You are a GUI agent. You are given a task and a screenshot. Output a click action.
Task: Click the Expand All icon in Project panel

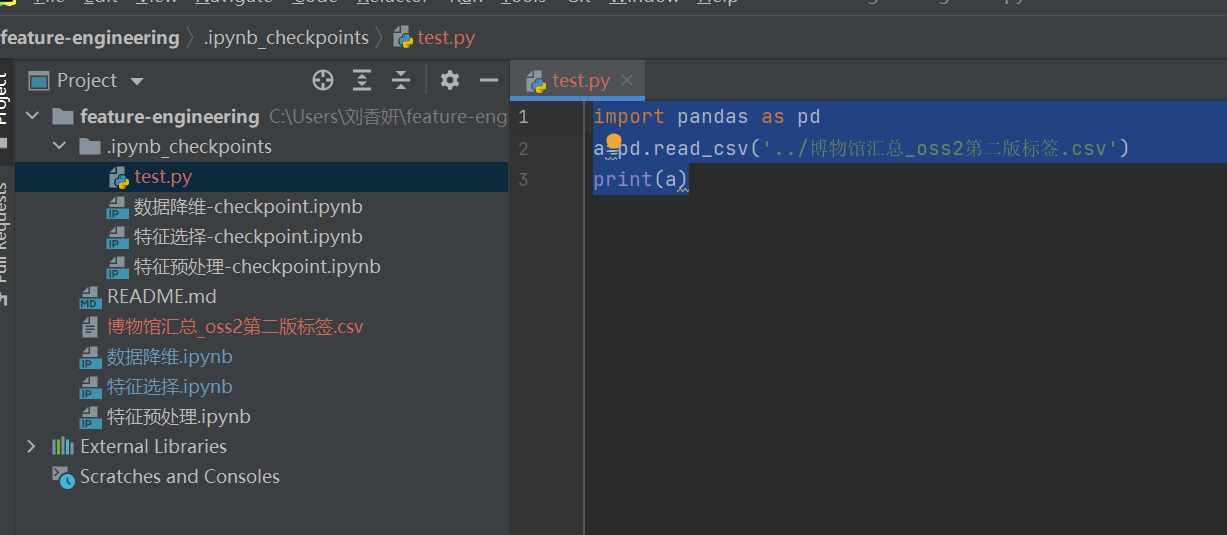pyautogui.click(x=362, y=81)
